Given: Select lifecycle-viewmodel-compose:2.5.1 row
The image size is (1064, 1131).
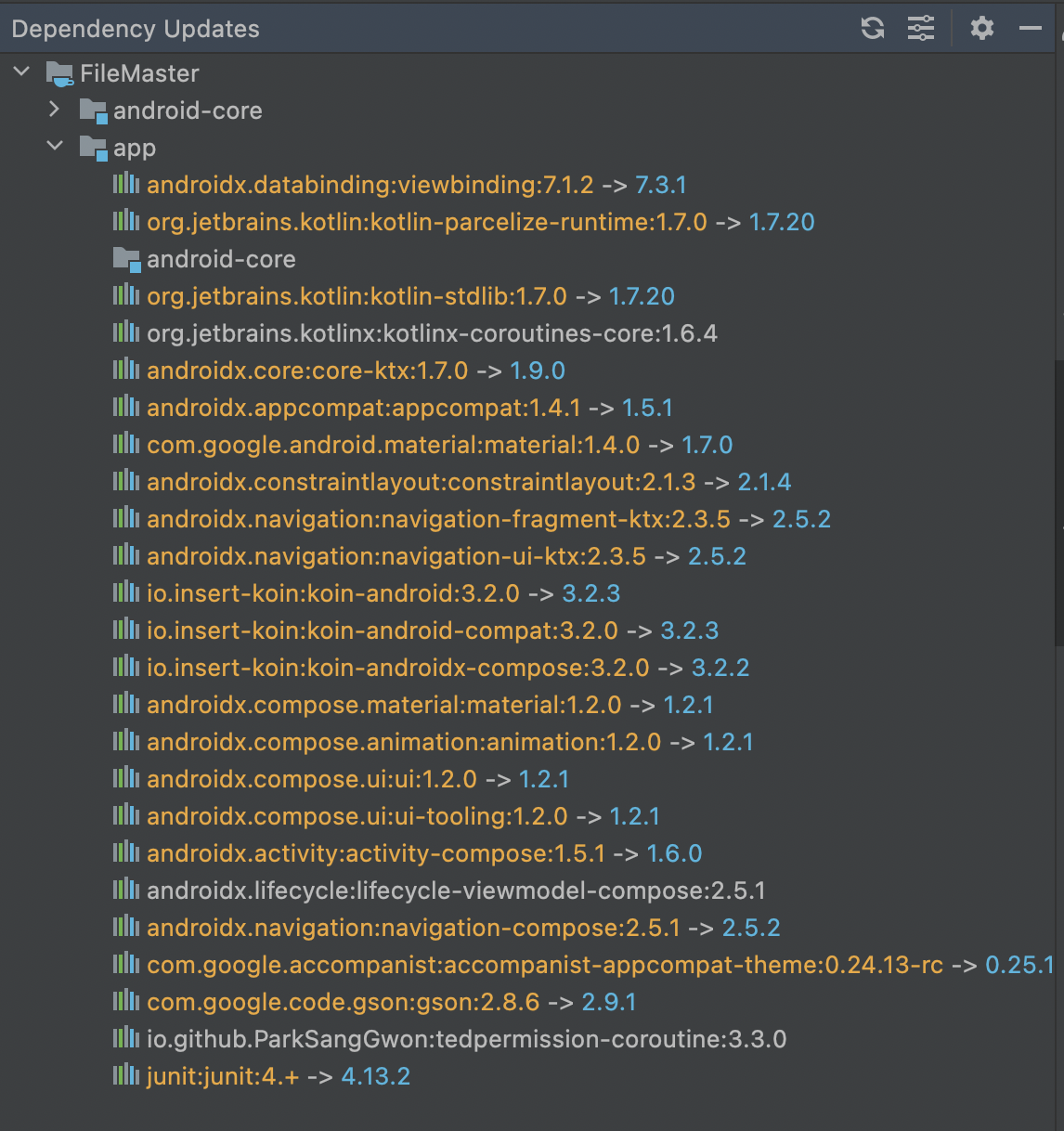Looking at the screenshot, I should (x=456, y=890).
